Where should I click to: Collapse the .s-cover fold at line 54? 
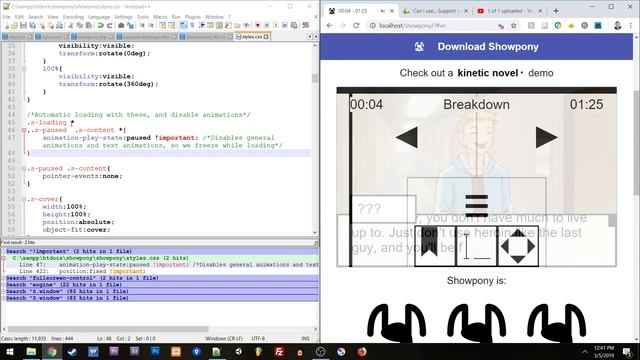click(x=24, y=199)
